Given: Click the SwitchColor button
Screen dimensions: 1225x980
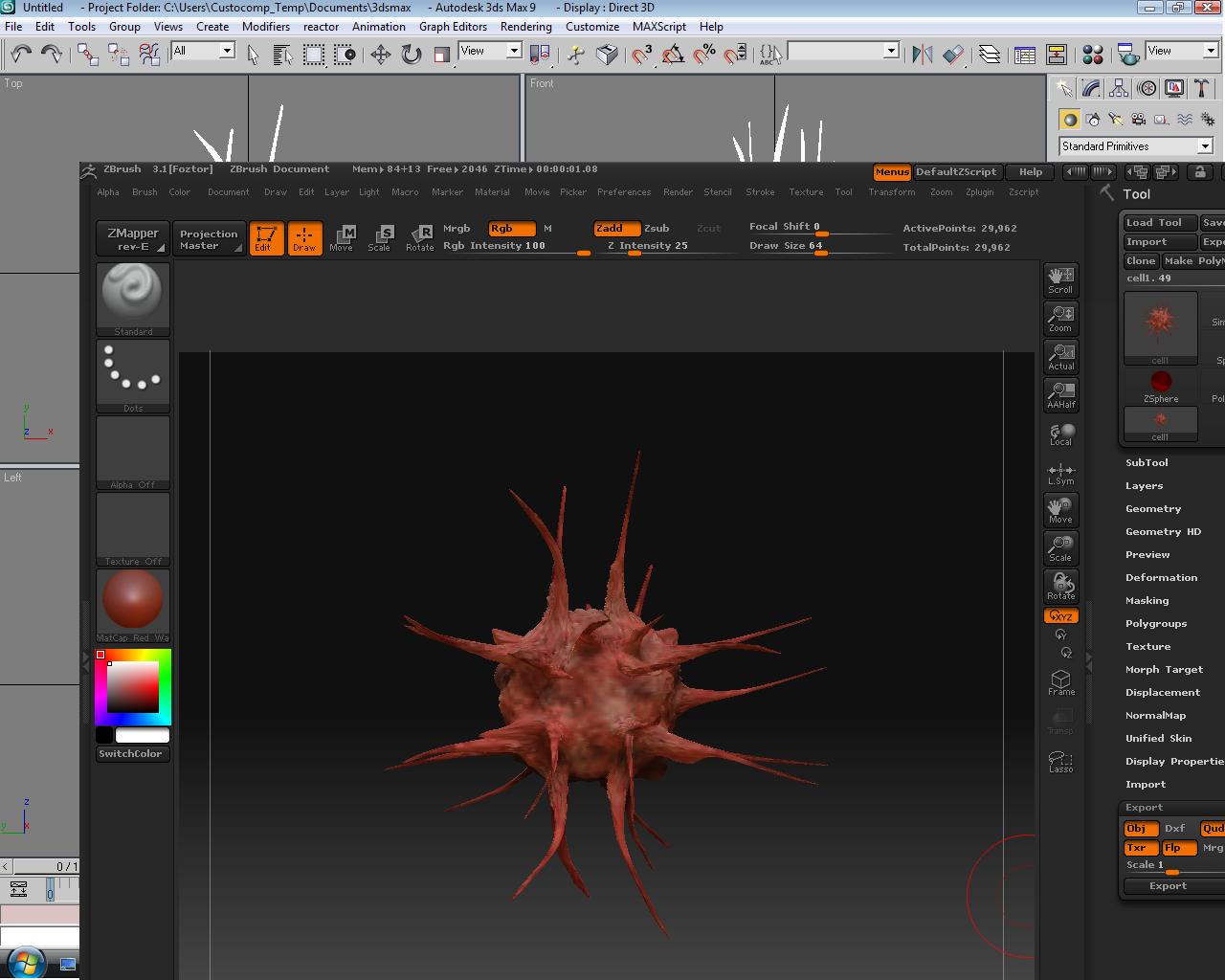Looking at the screenshot, I should (133, 754).
